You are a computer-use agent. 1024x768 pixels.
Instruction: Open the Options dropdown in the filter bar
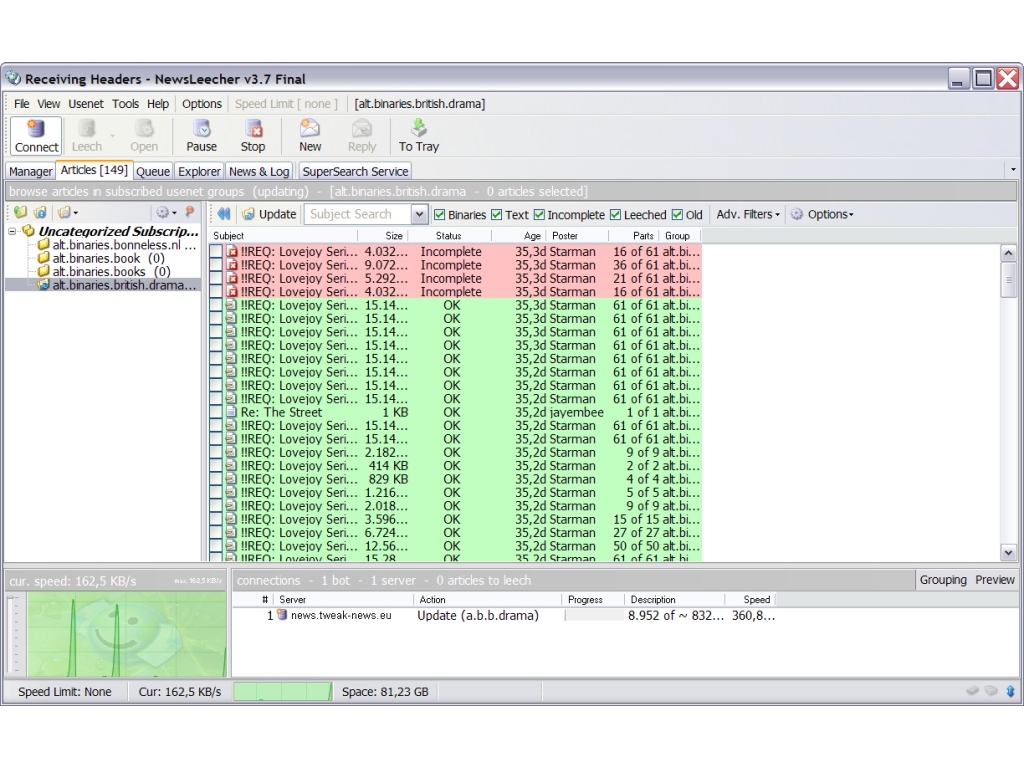coord(822,214)
